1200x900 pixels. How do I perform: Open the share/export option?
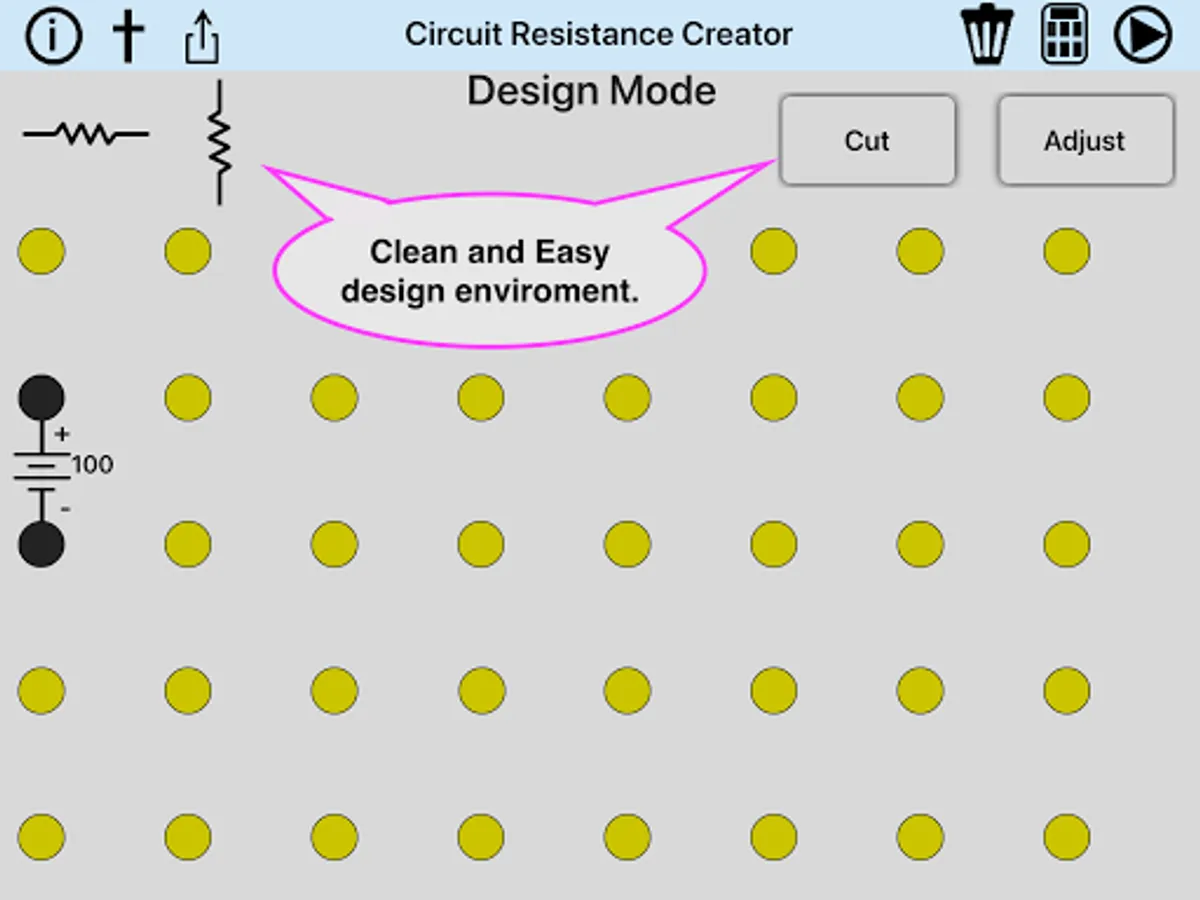coord(202,34)
